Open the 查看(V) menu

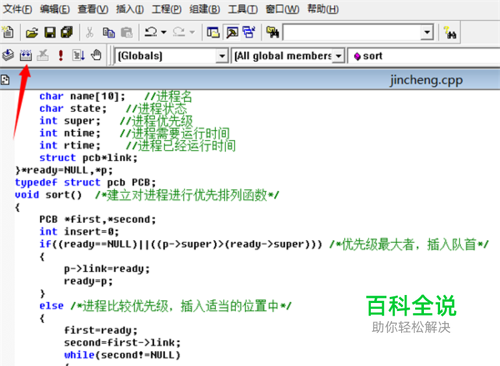[x=93, y=9]
